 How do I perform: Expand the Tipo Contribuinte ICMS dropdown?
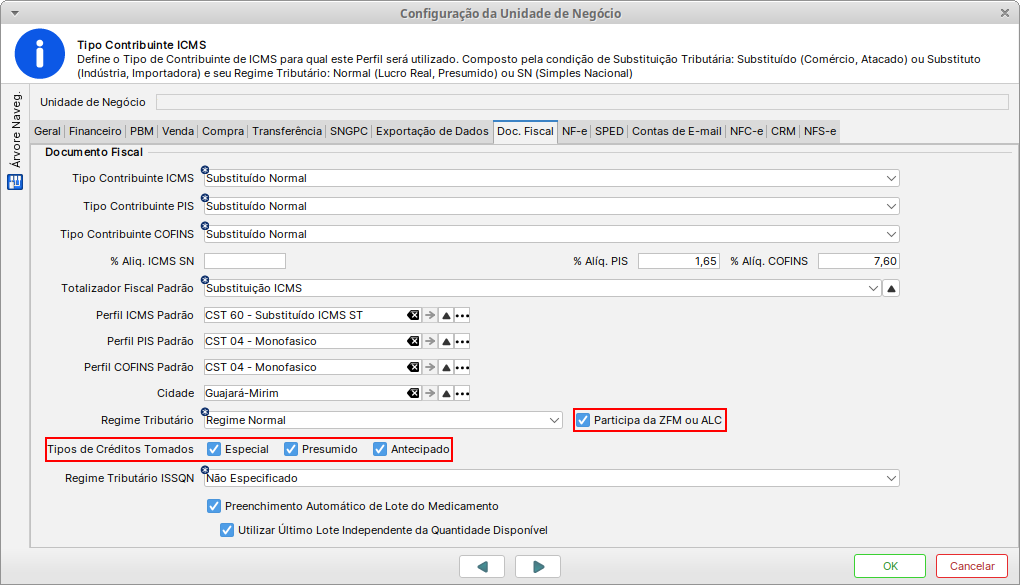point(891,178)
